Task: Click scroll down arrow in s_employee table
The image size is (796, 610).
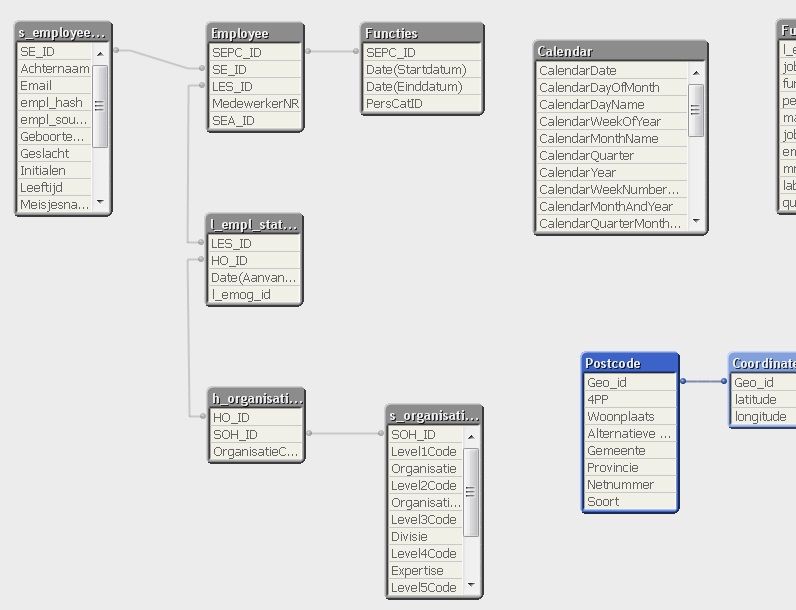Action: click(101, 202)
